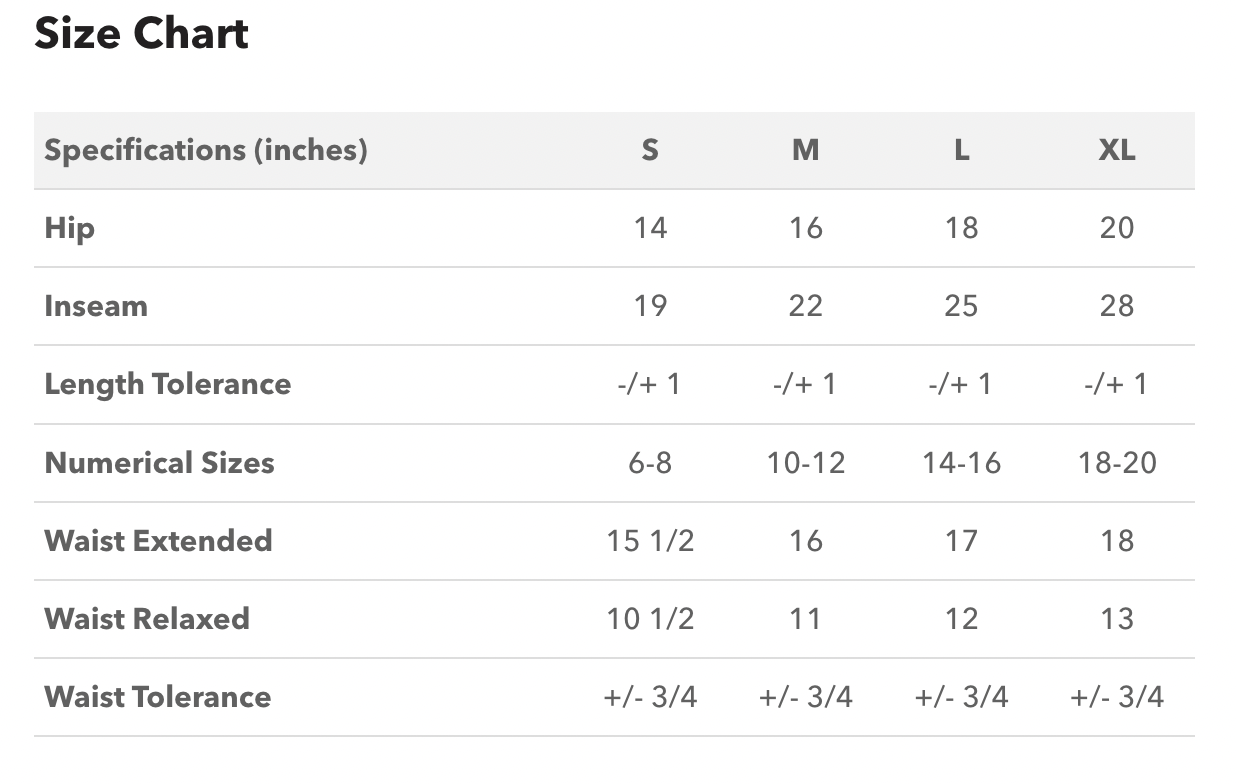Click the Waist Tolerance row label
The image size is (1236, 784).
(158, 697)
